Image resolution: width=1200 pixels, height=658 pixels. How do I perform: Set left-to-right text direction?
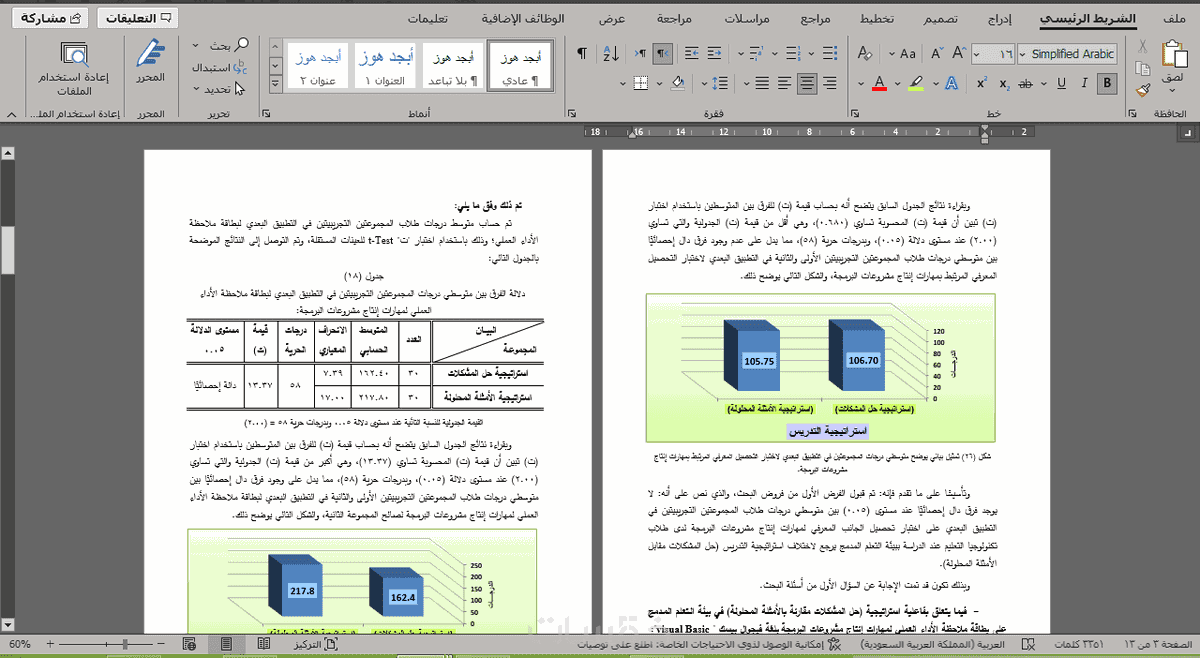[x=640, y=53]
